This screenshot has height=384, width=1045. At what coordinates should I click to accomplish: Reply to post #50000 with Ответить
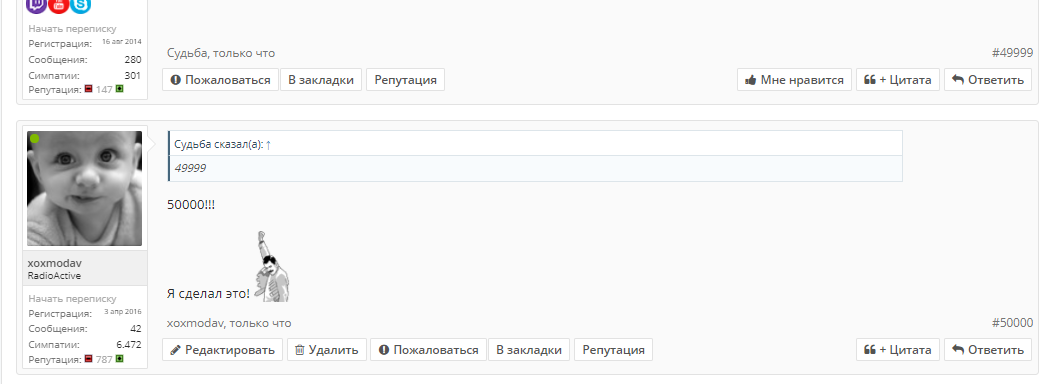988,350
